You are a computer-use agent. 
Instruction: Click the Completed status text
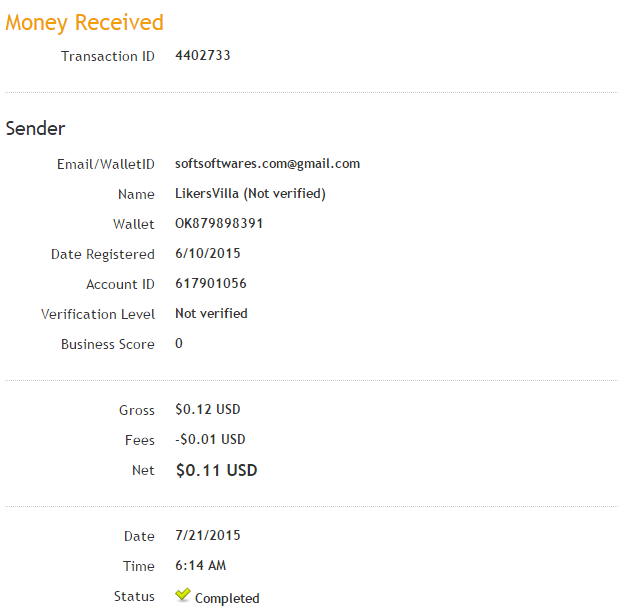(x=227, y=599)
